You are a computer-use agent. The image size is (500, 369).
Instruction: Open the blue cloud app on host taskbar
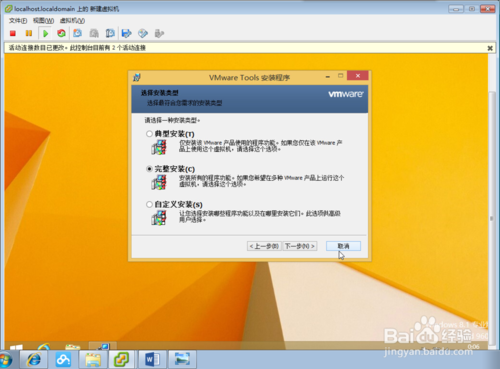(63, 360)
